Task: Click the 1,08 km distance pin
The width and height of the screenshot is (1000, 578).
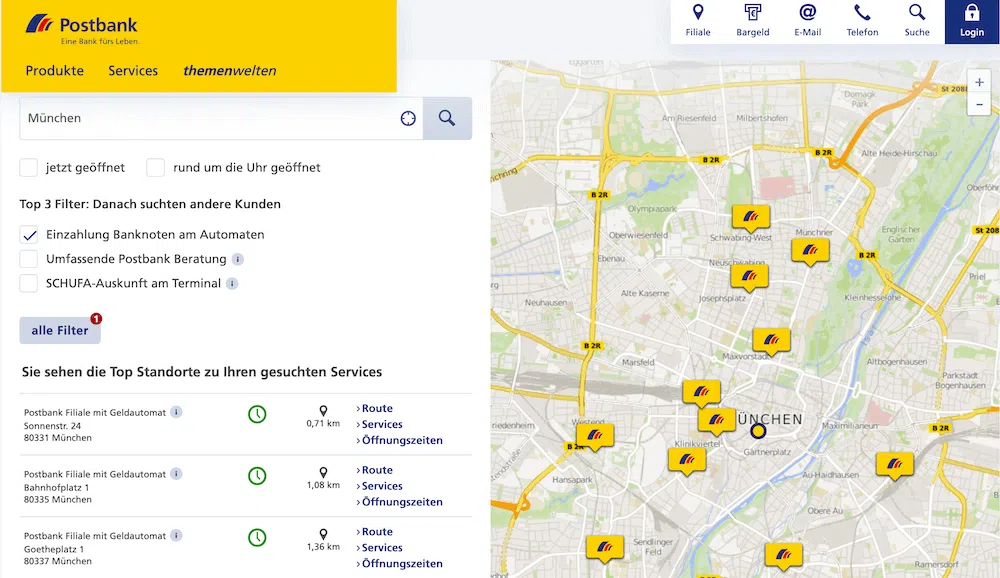Action: click(323, 473)
